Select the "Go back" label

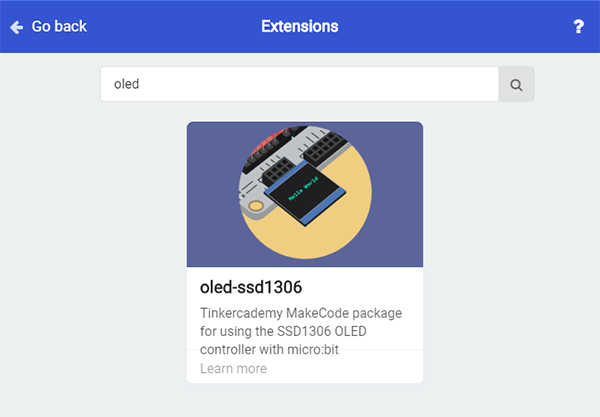pos(59,26)
